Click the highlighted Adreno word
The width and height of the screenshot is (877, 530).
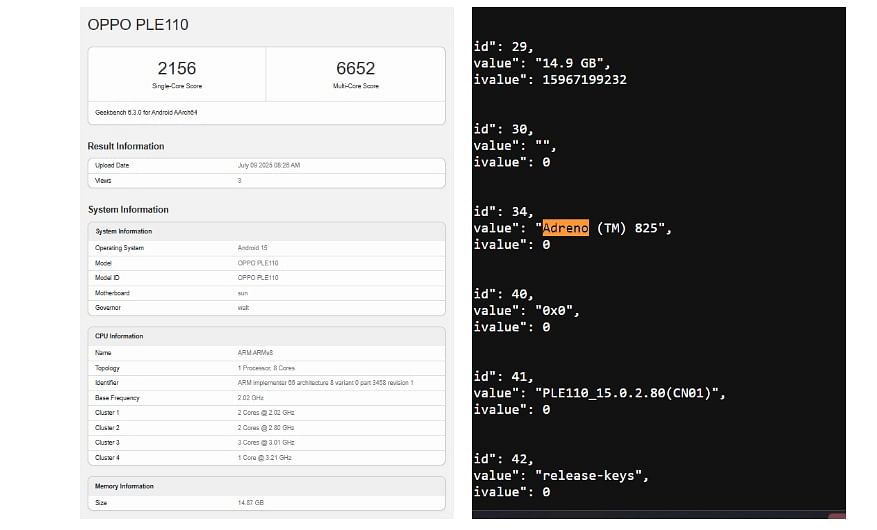[565, 228]
